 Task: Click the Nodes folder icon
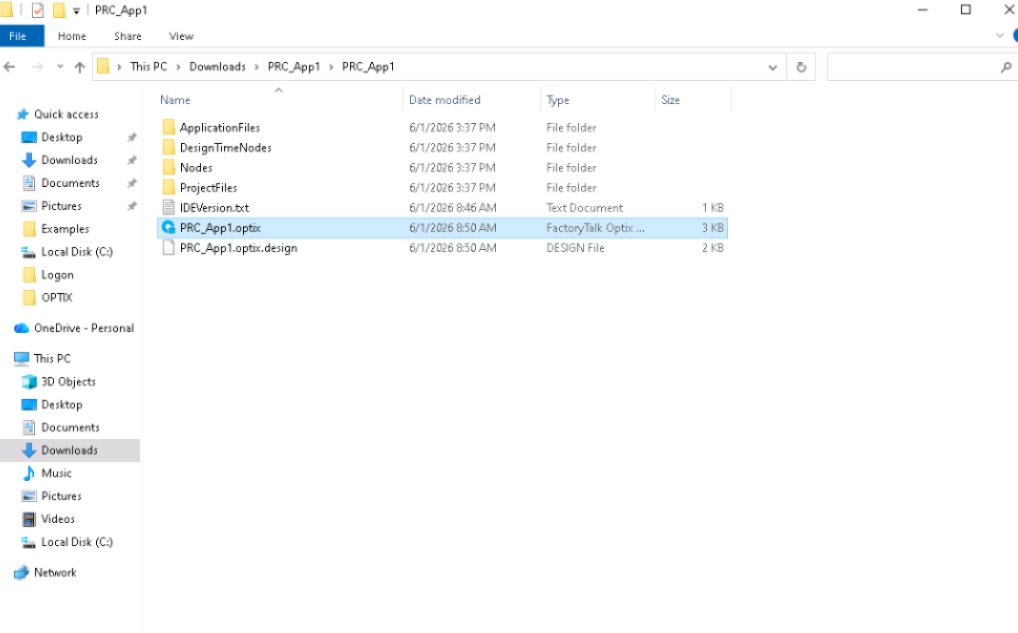coord(169,168)
